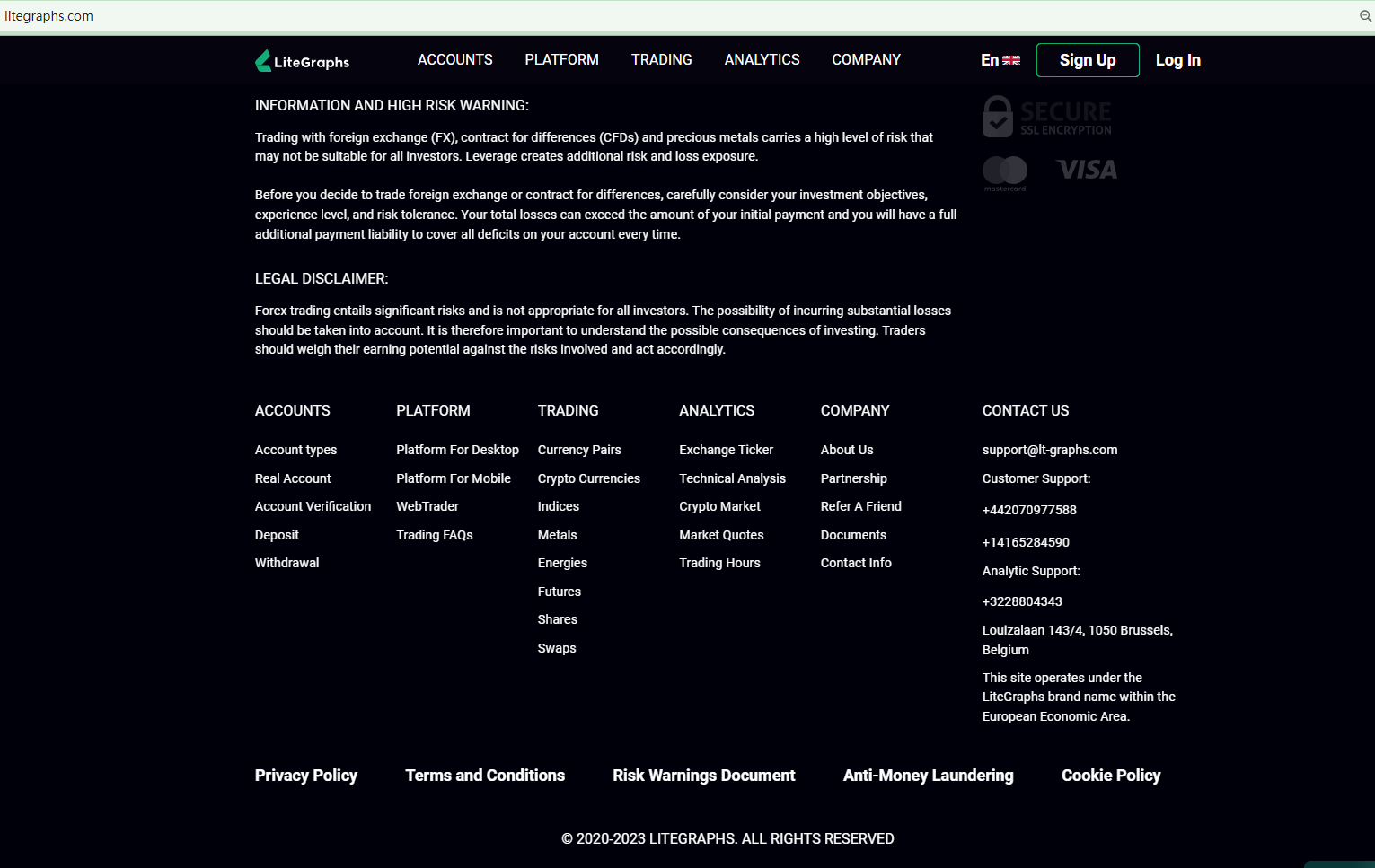The height and width of the screenshot is (868, 1375).
Task: Click the LiteGraphs logo in header
Action: point(302,61)
